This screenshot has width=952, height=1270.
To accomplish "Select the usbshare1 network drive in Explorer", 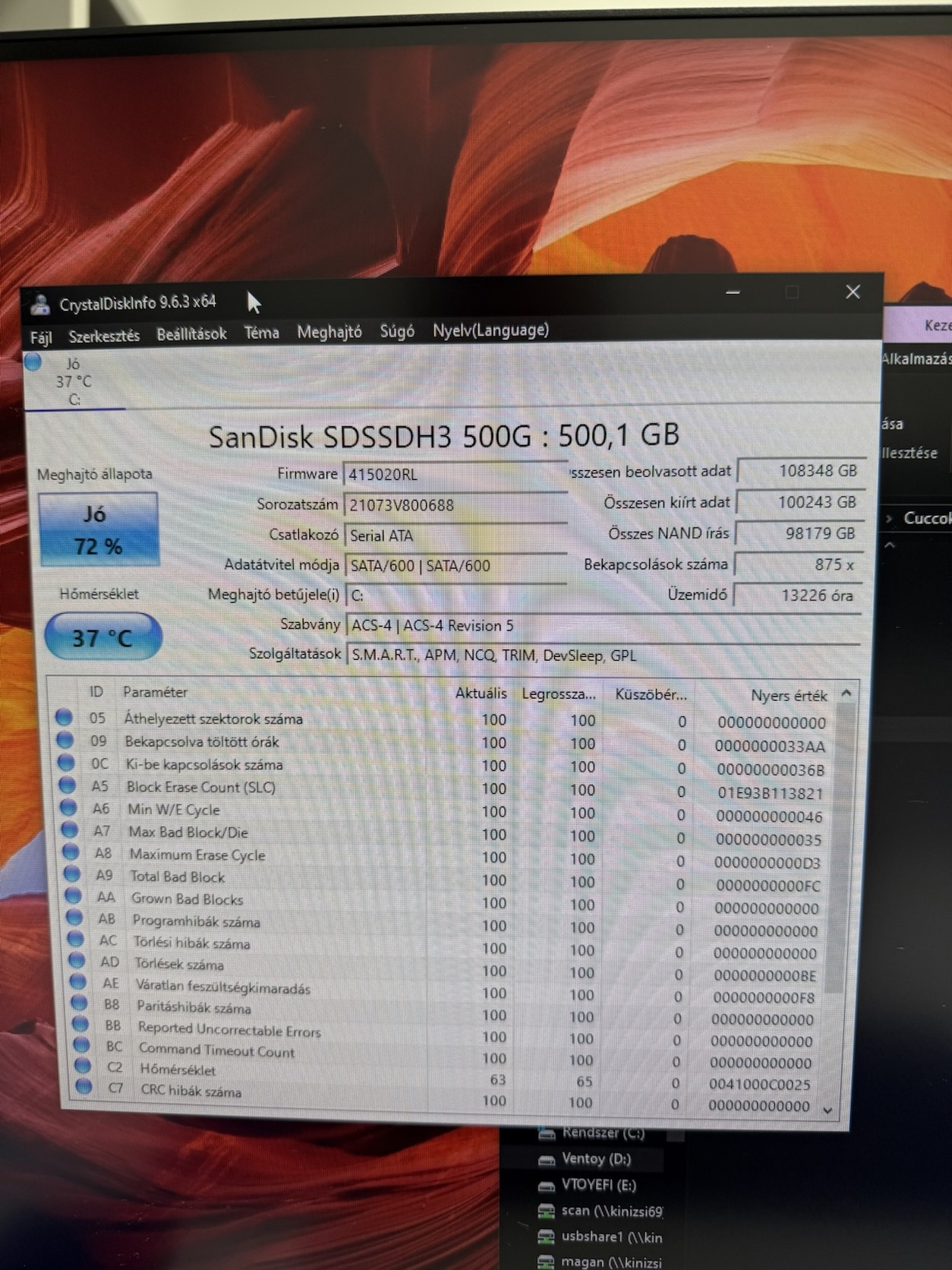I will pyautogui.click(x=600, y=1237).
